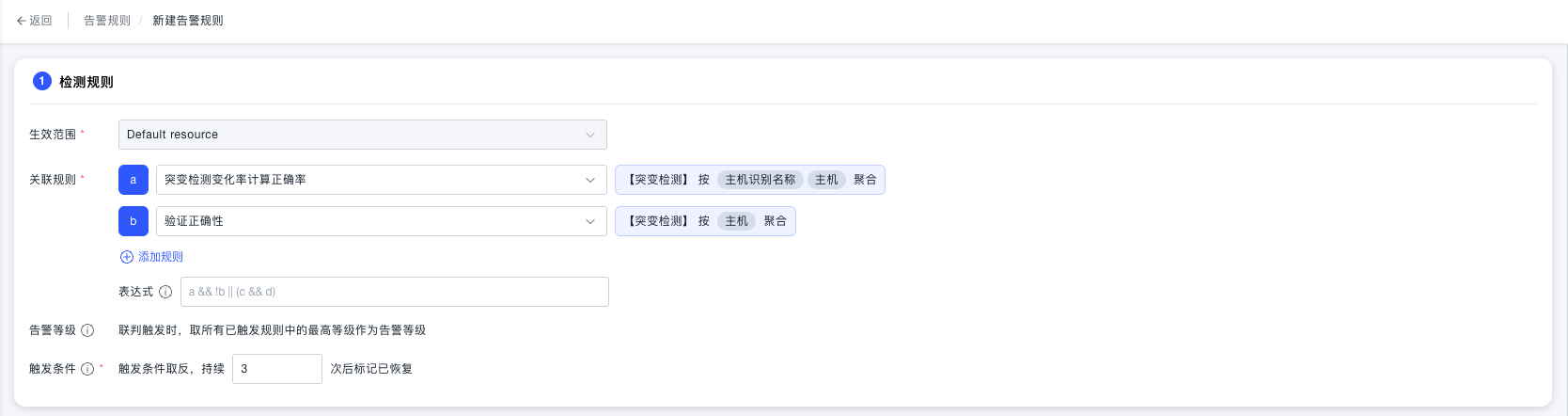Open the Default resource dropdown

(363, 135)
